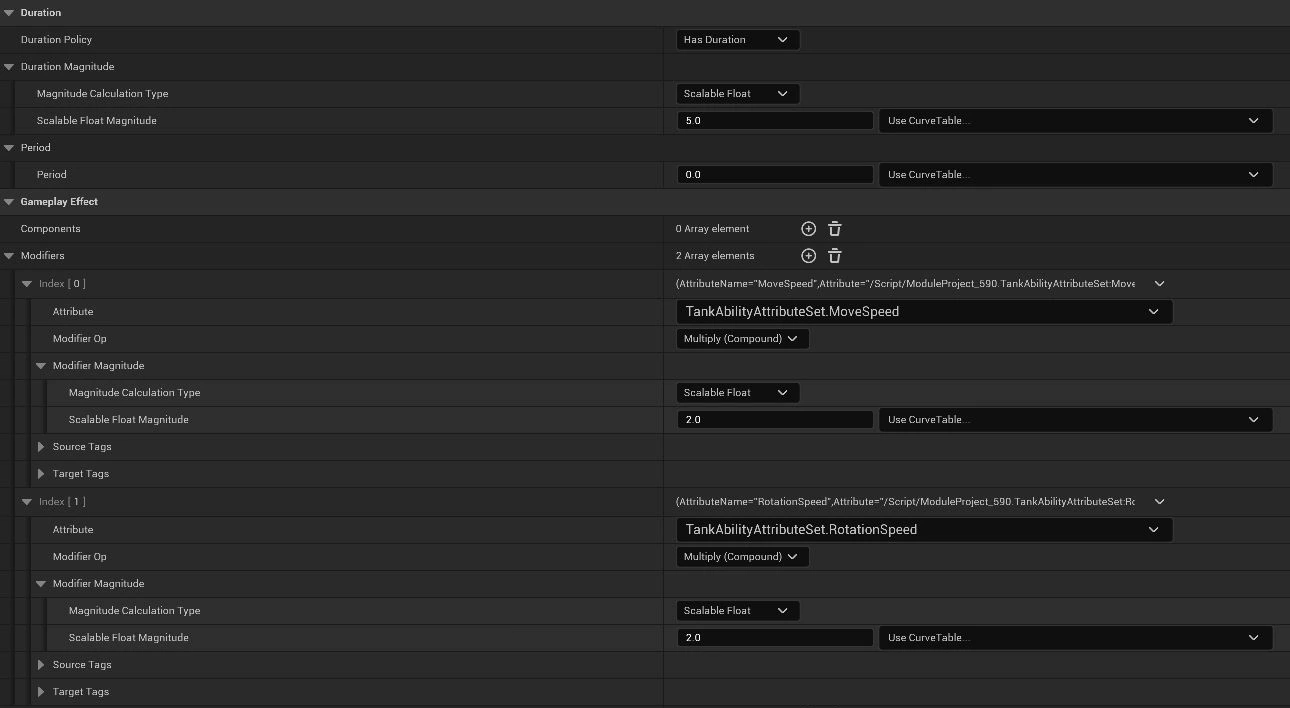The width and height of the screenshot is (1290, 708).
Task: Open Index 0 element options arrow
Action: 1159,284
